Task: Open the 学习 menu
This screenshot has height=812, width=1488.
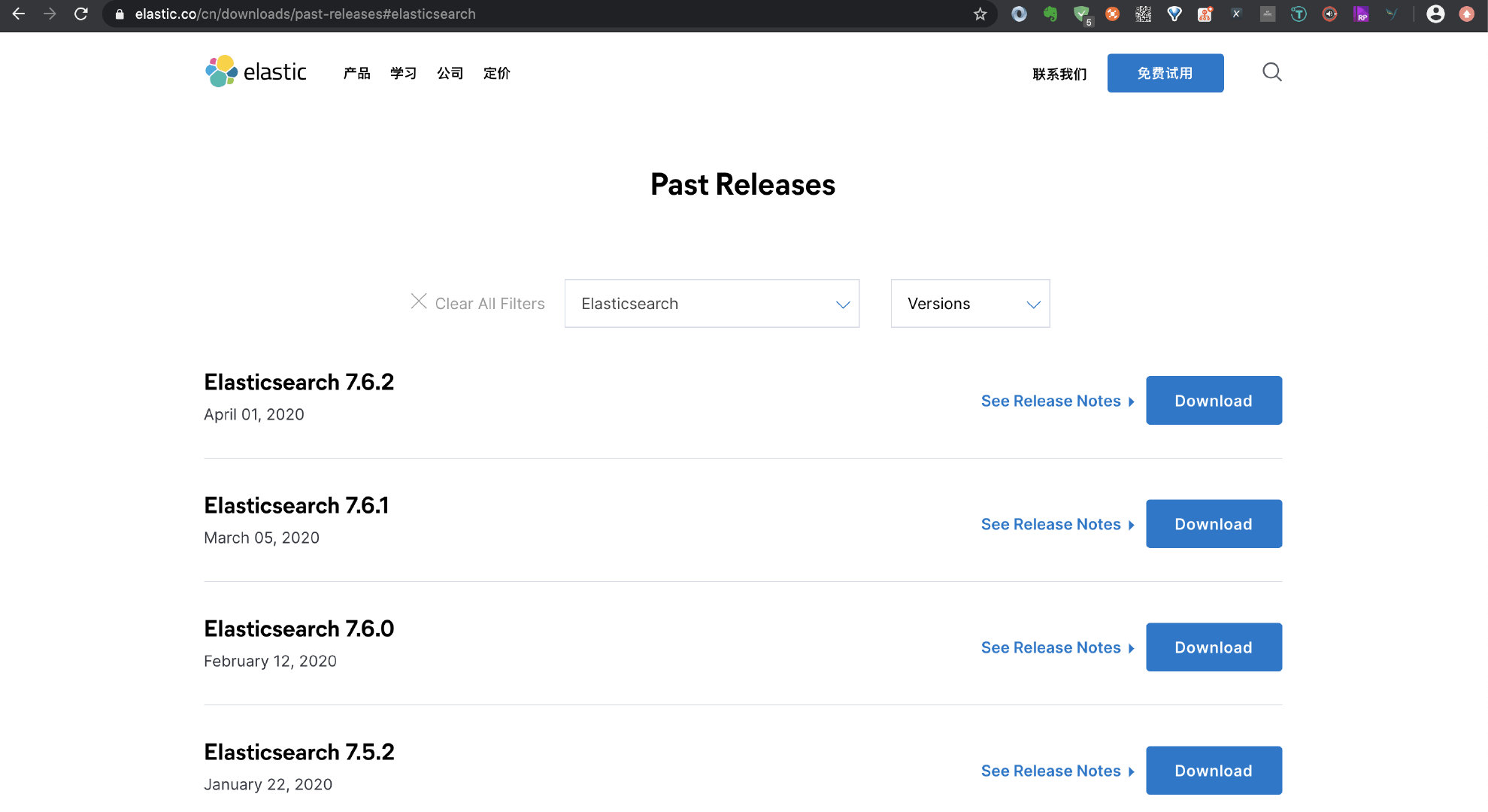Action: click(403, 73)
